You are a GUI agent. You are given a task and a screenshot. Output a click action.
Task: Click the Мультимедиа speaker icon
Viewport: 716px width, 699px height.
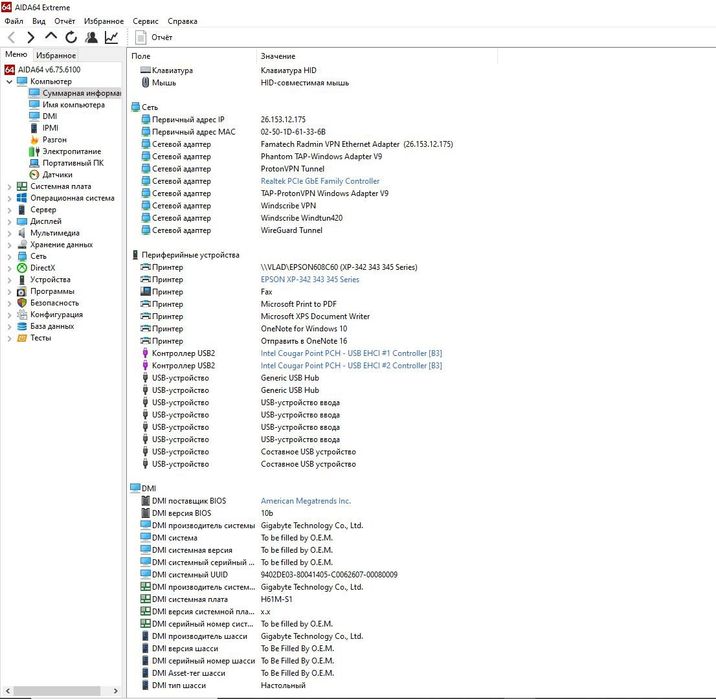tap(22, 233)
